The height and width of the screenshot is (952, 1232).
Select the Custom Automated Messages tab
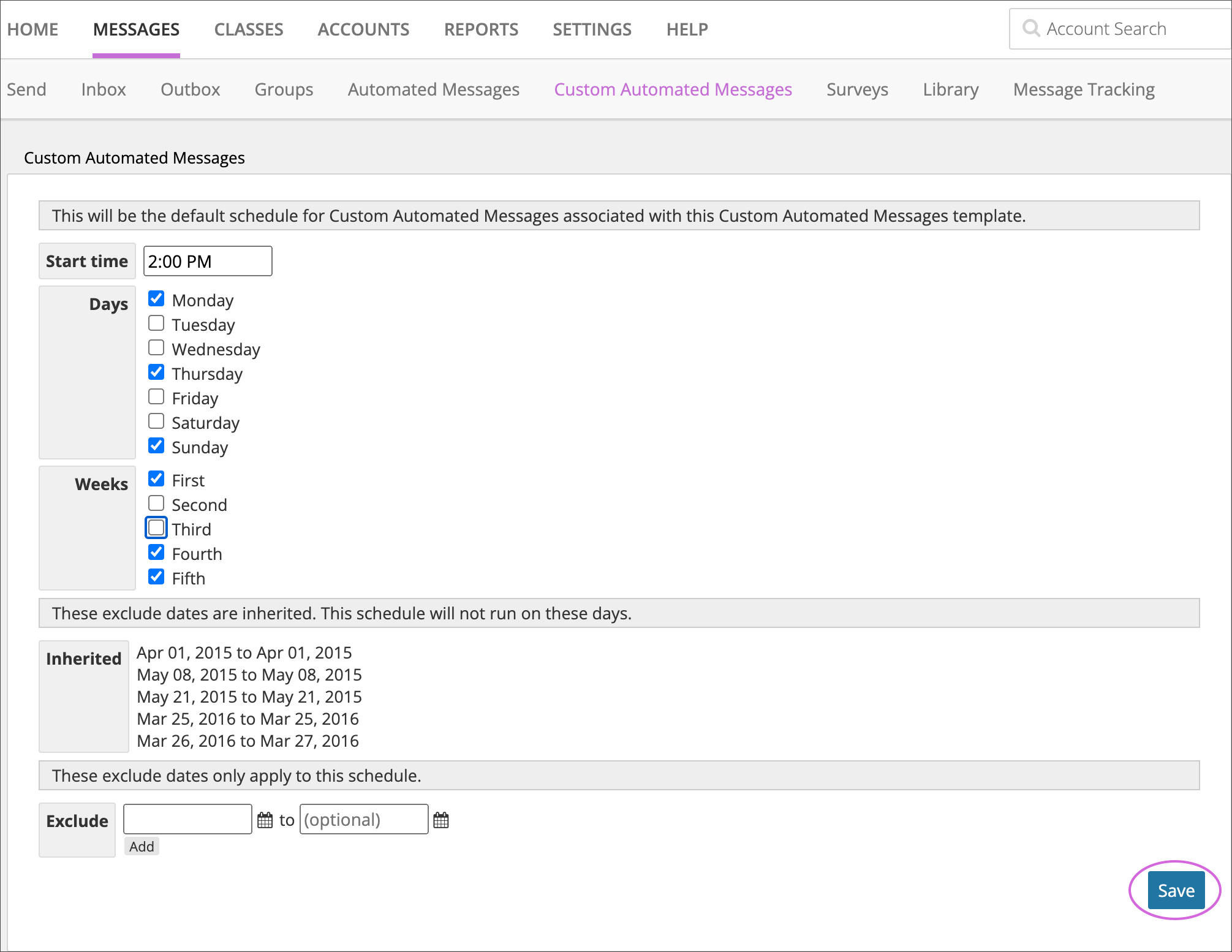click(x=673, y=89)
